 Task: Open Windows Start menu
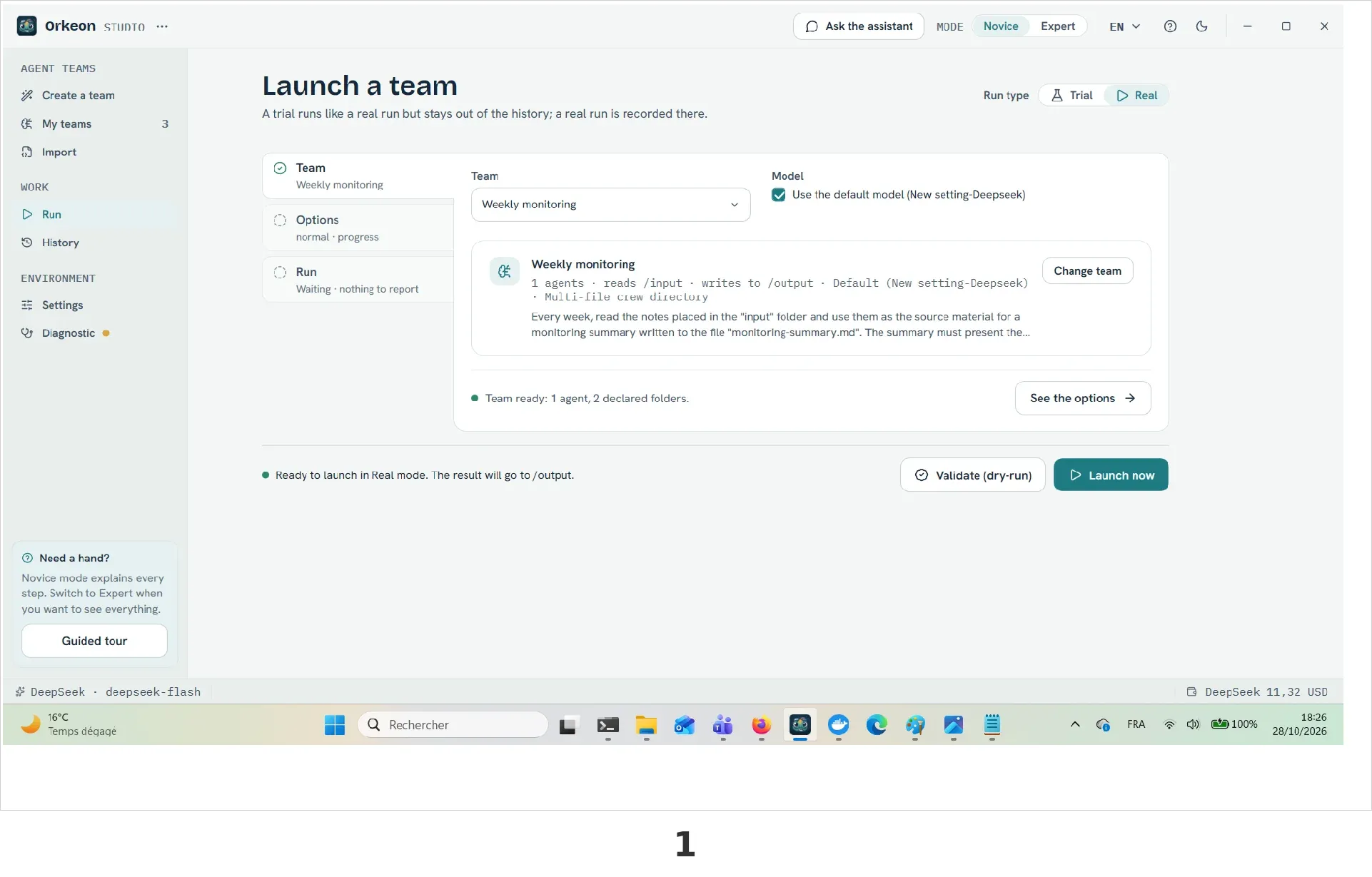(334, 725)
